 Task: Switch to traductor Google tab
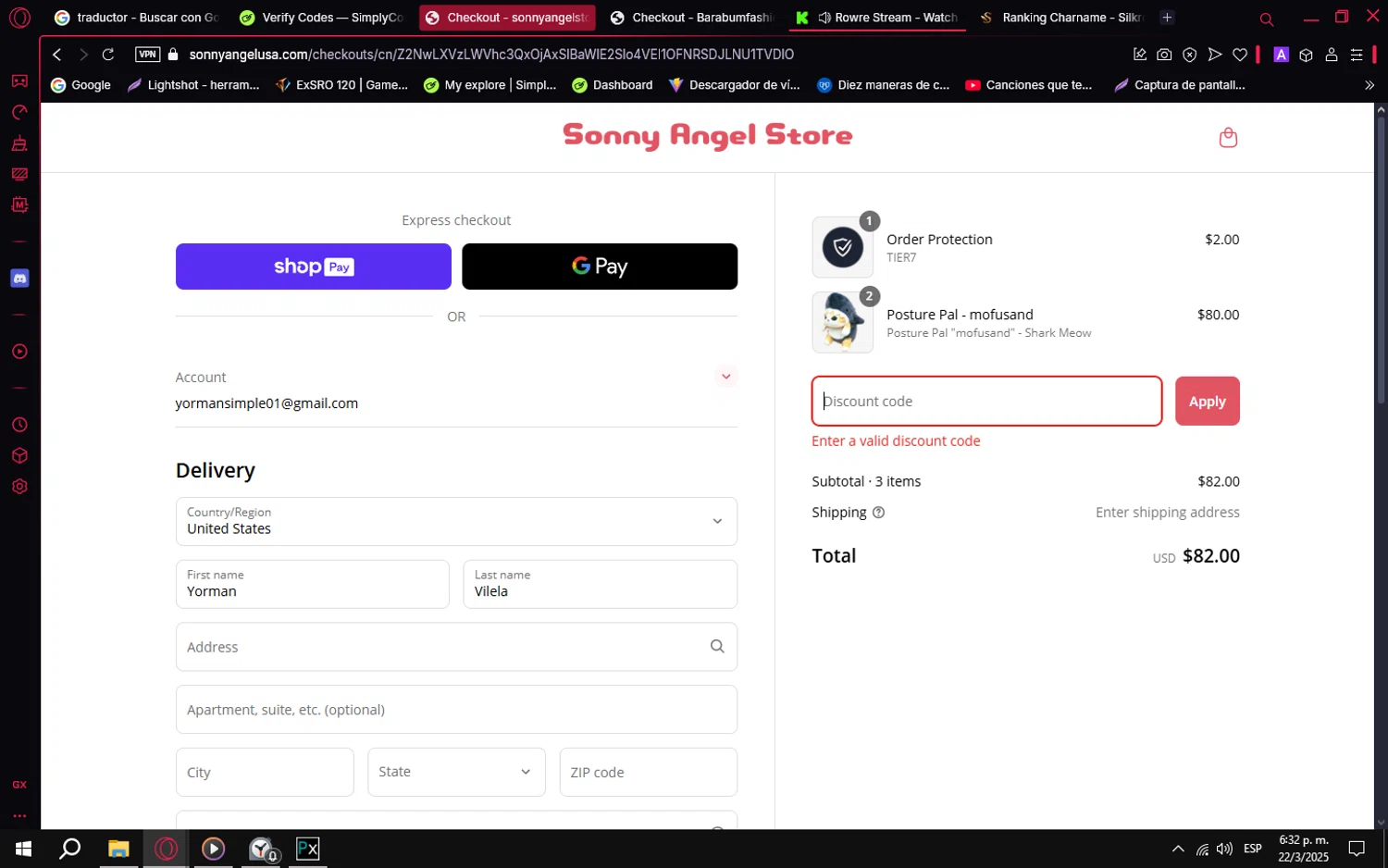(135, 18)
